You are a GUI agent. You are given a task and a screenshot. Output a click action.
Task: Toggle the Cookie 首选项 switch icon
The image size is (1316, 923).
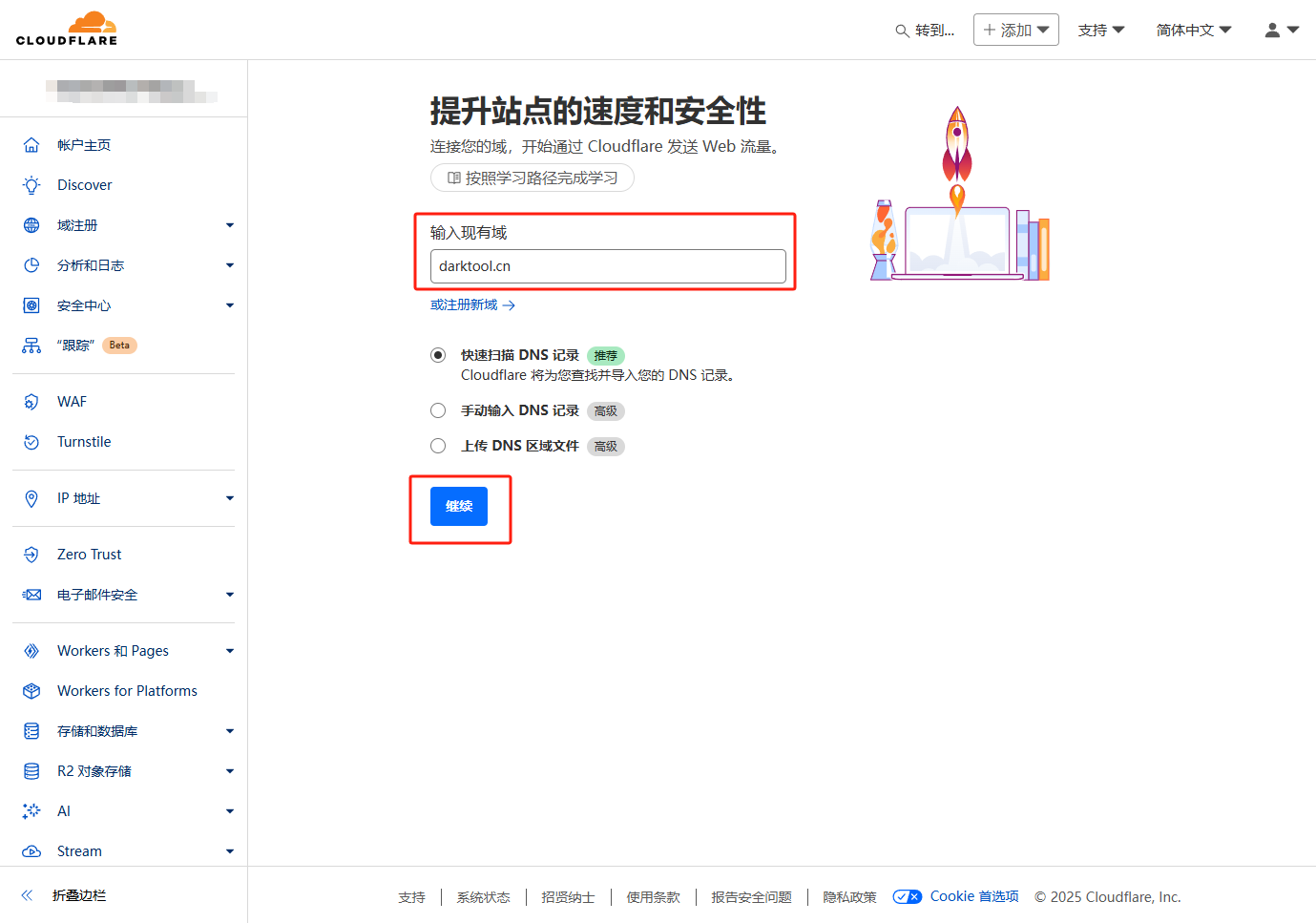tap(908, 897)
